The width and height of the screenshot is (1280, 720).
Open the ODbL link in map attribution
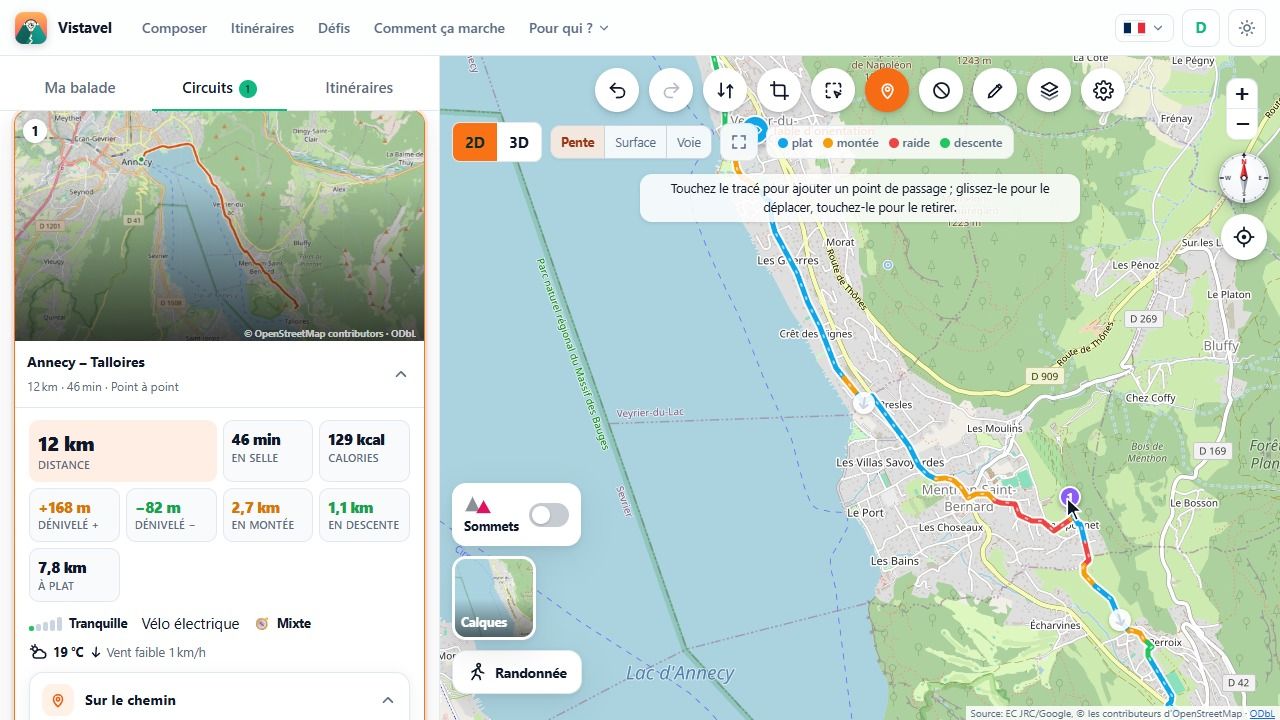click(1262, 713)
